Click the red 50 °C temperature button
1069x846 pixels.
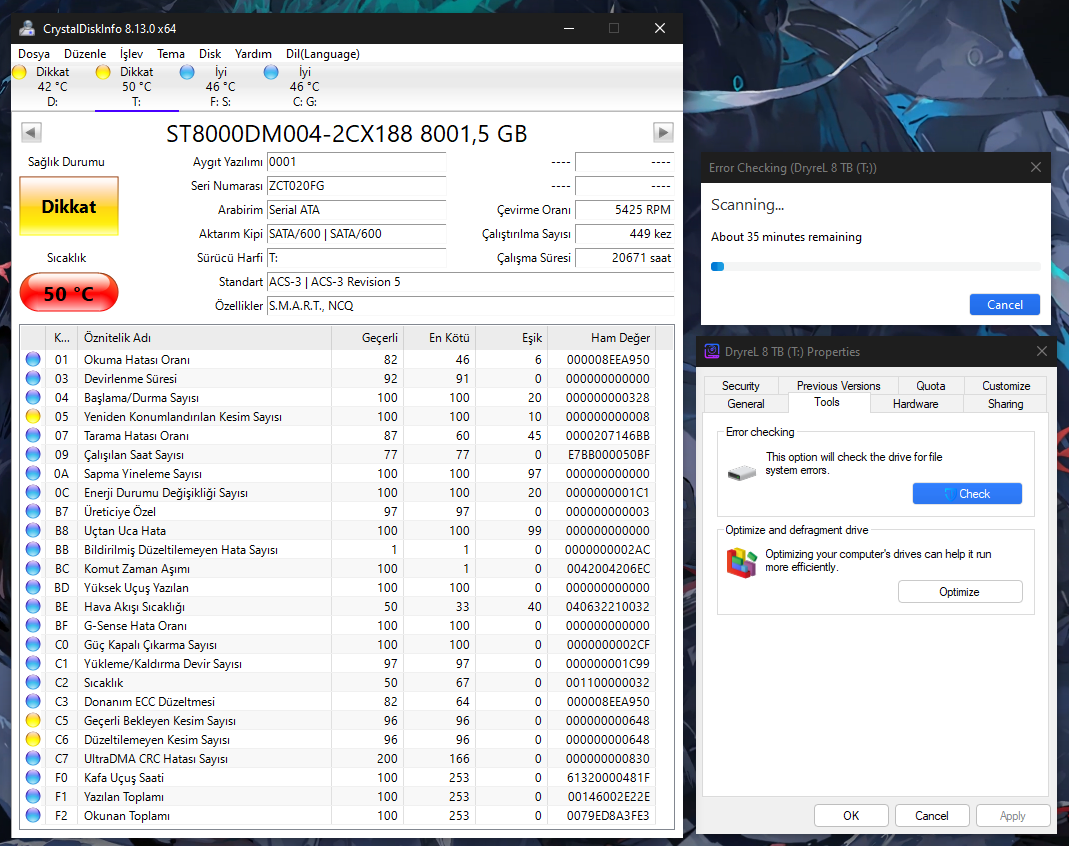coord(69,292)
